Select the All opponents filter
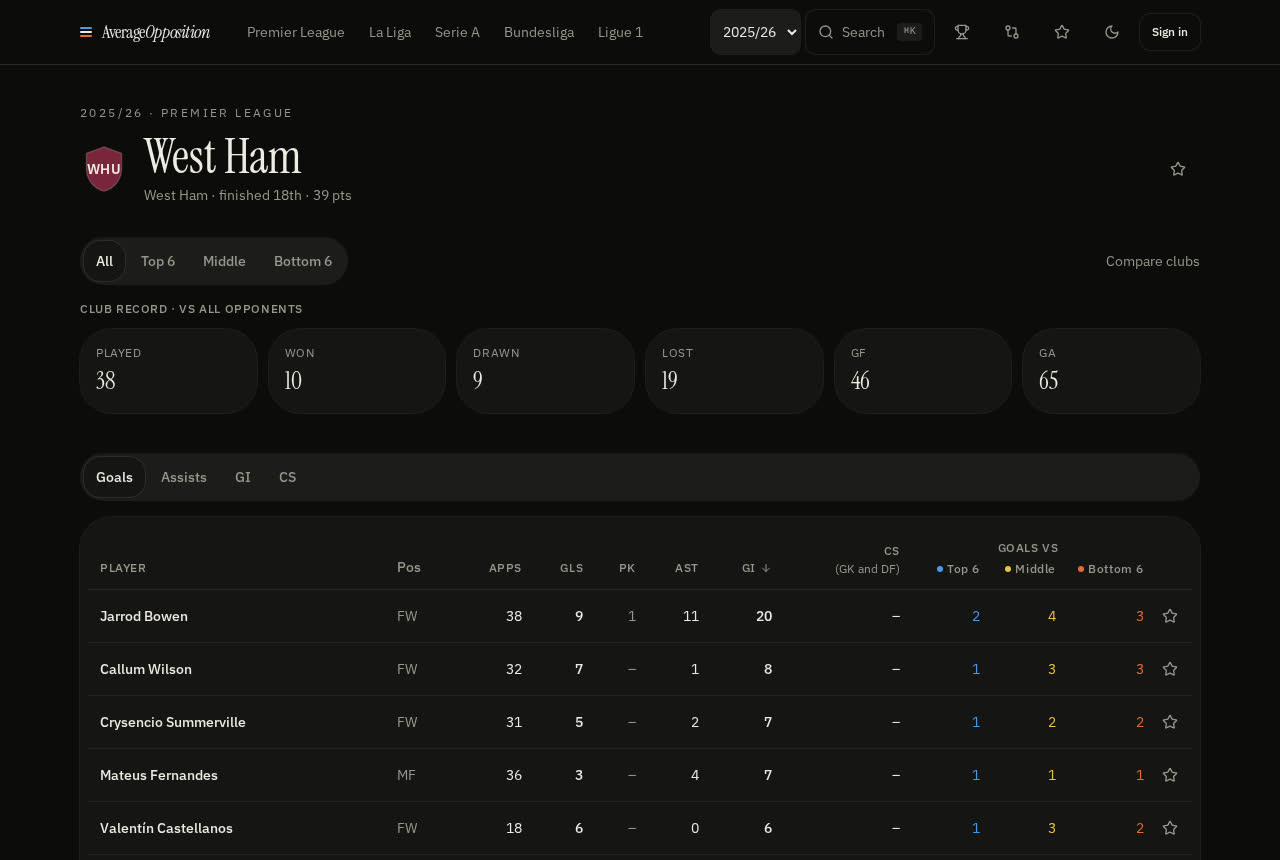This screenshot has width=1280, height=860. [x=104, y=261]
